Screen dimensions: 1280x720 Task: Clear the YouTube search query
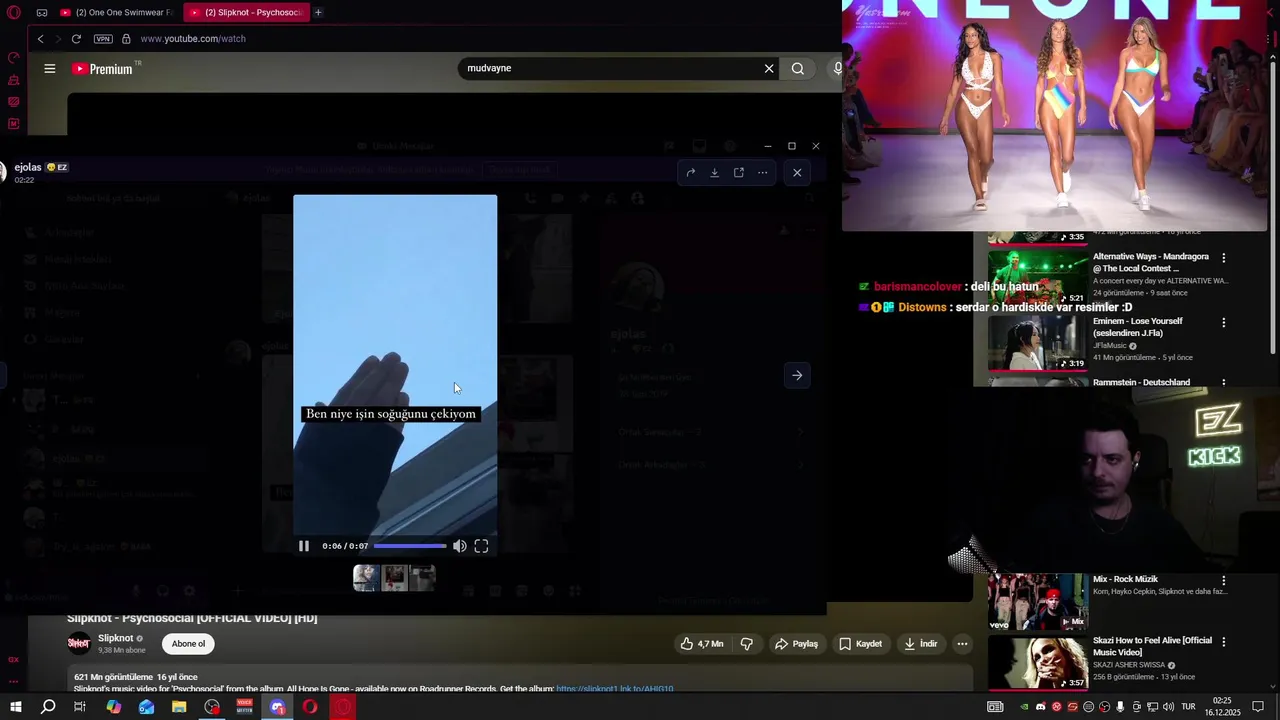pyautogui.click(x=769, y=69)
